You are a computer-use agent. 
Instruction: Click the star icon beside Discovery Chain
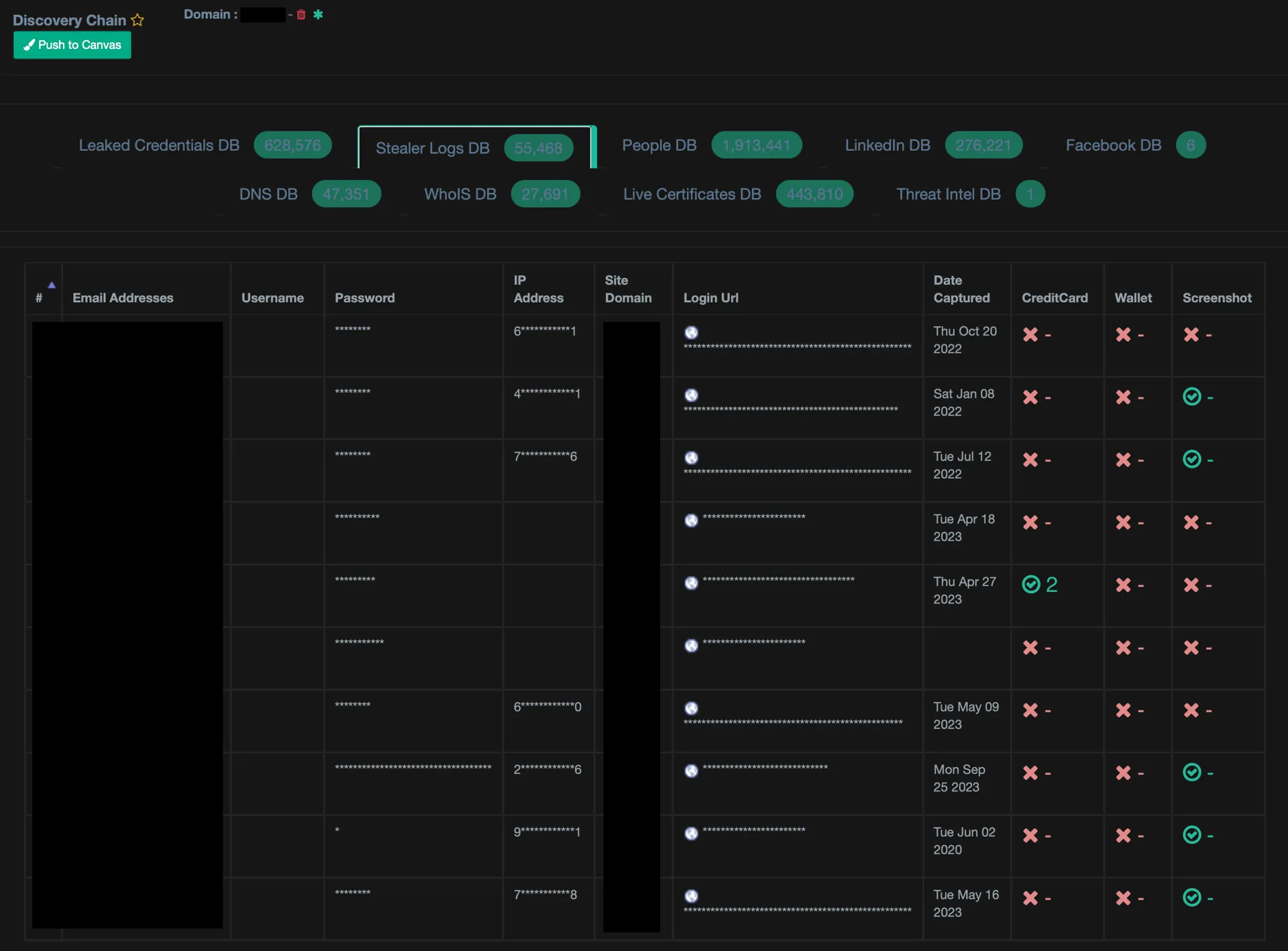(138, 20)
